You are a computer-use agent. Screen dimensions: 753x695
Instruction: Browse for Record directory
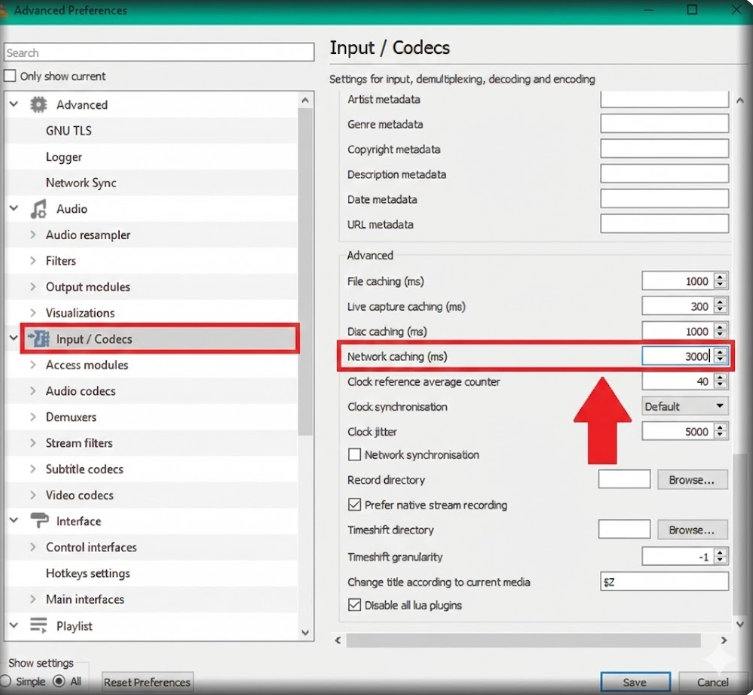[x=692, y=479]
